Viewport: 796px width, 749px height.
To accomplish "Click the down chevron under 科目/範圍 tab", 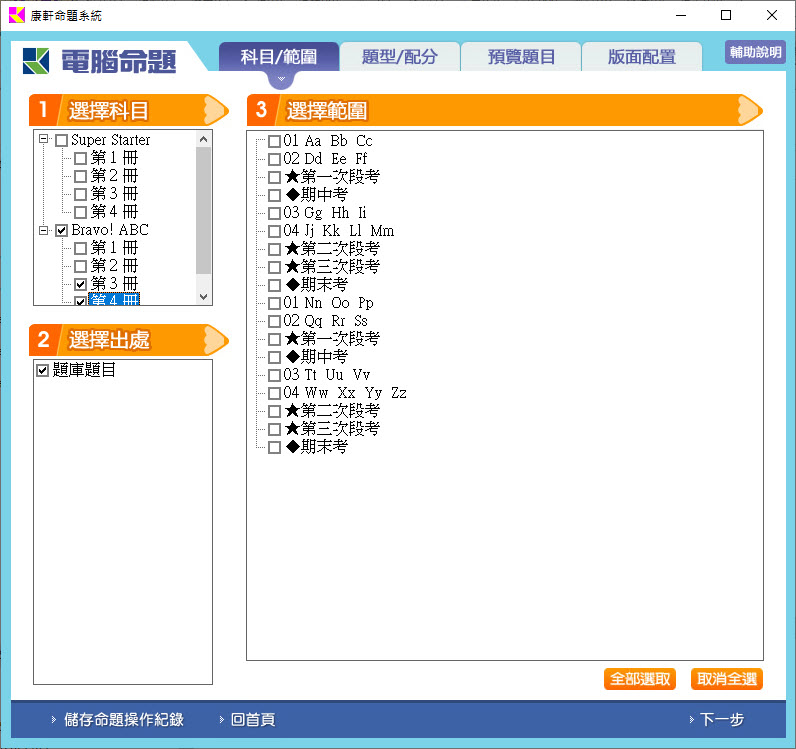I will (x=281, y=78).
